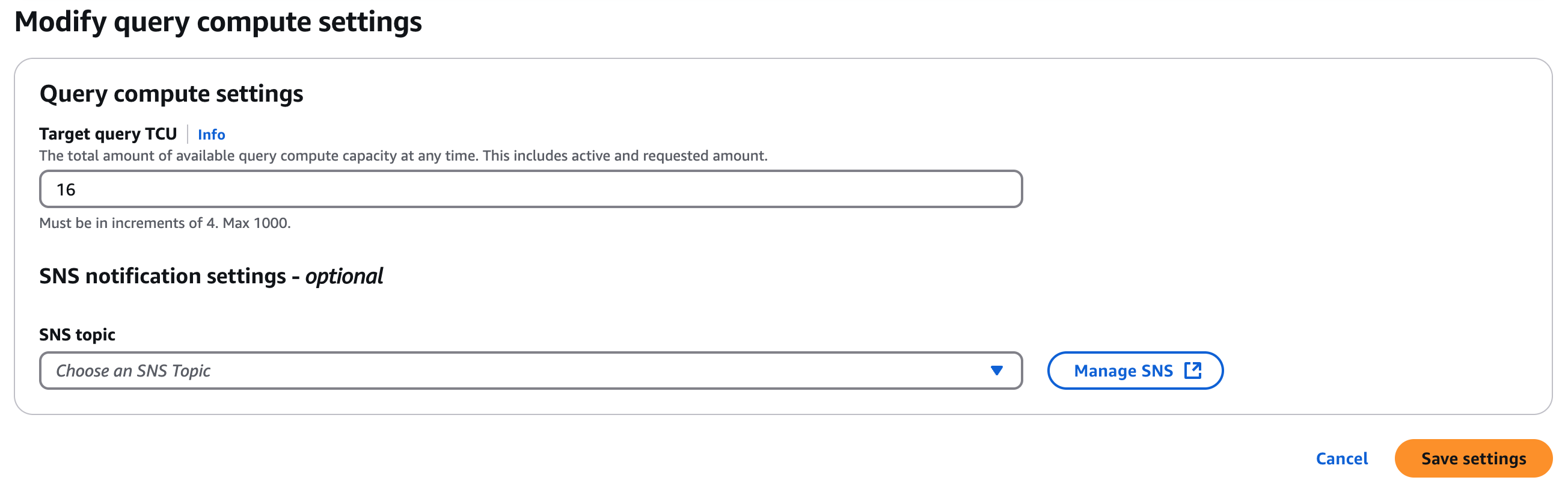Click the SNS notification settings heading
This screenshot has width=1568, height=486.
(162, 277)
